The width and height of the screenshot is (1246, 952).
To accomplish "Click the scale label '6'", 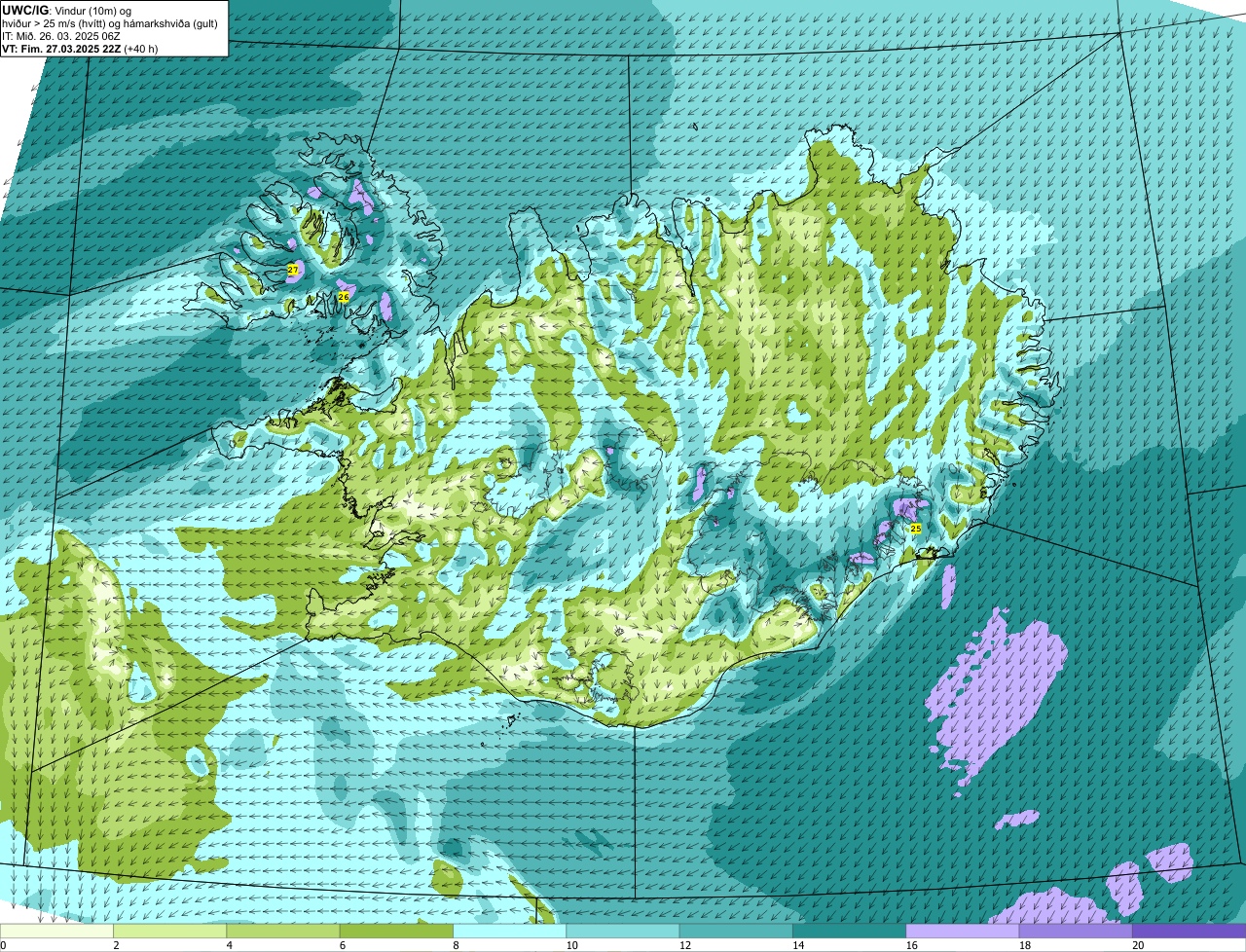I will click(x=343, y=945).
